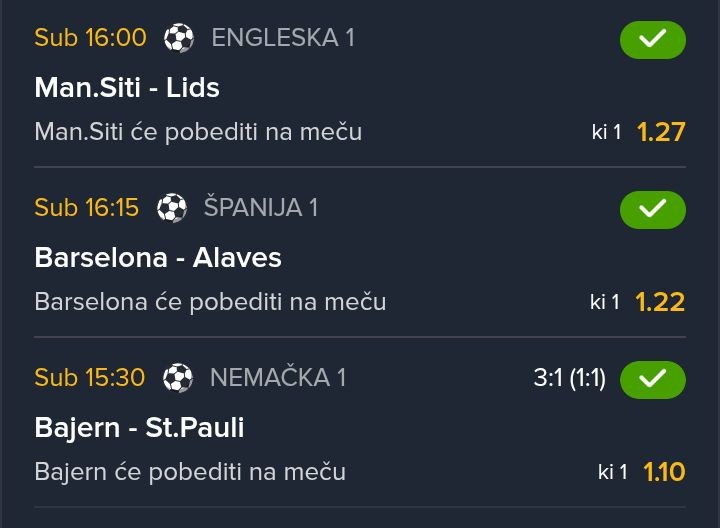Open the Bajern - St.Pauli match
This screenshot has height=528, width=720.
tap(139, 428)
